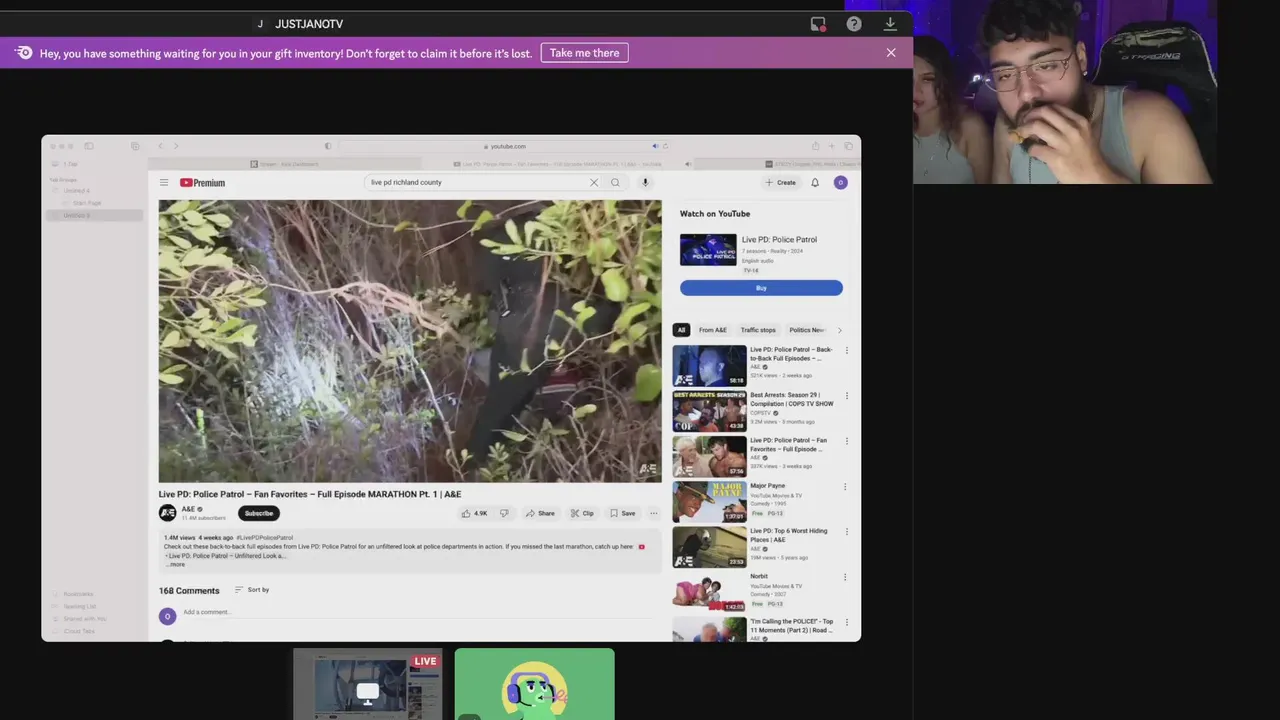
Task: Click the help question mark icon in top bar
Action: pos(854,24)
